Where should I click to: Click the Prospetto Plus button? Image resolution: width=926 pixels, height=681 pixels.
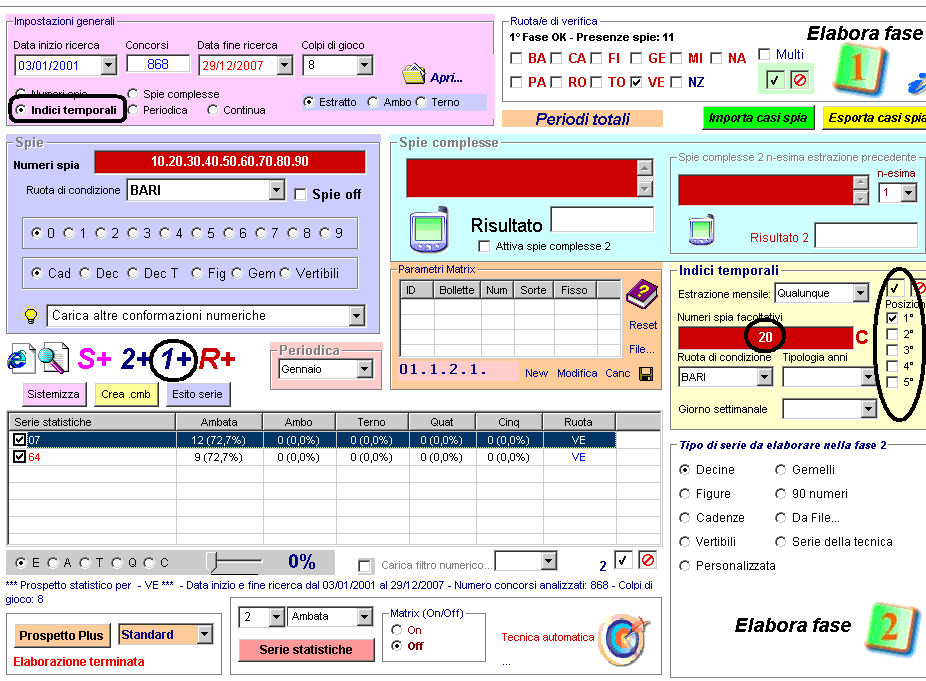tap(61, 636)
